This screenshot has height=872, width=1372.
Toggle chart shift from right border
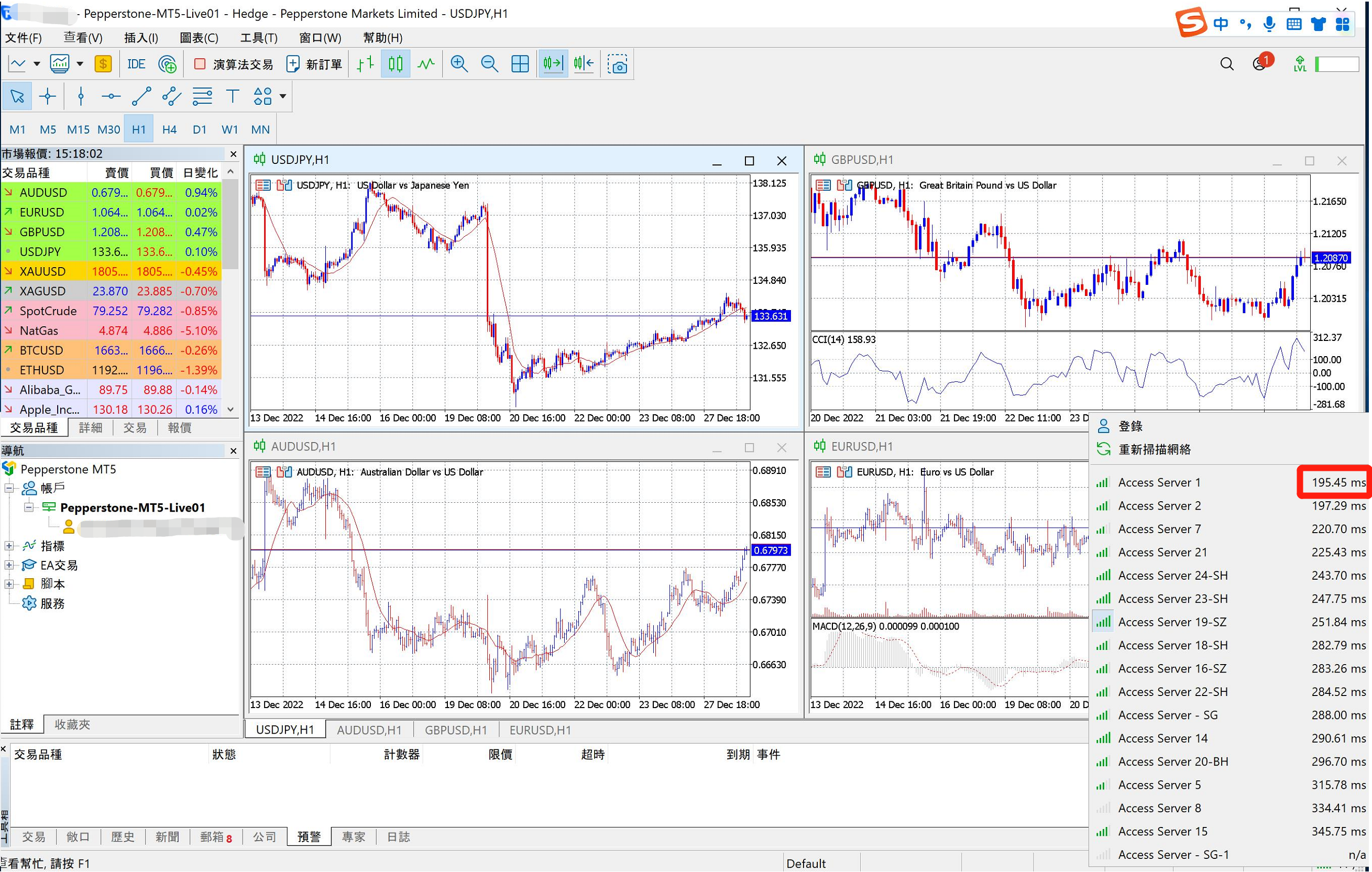click(x=584, y=64)
